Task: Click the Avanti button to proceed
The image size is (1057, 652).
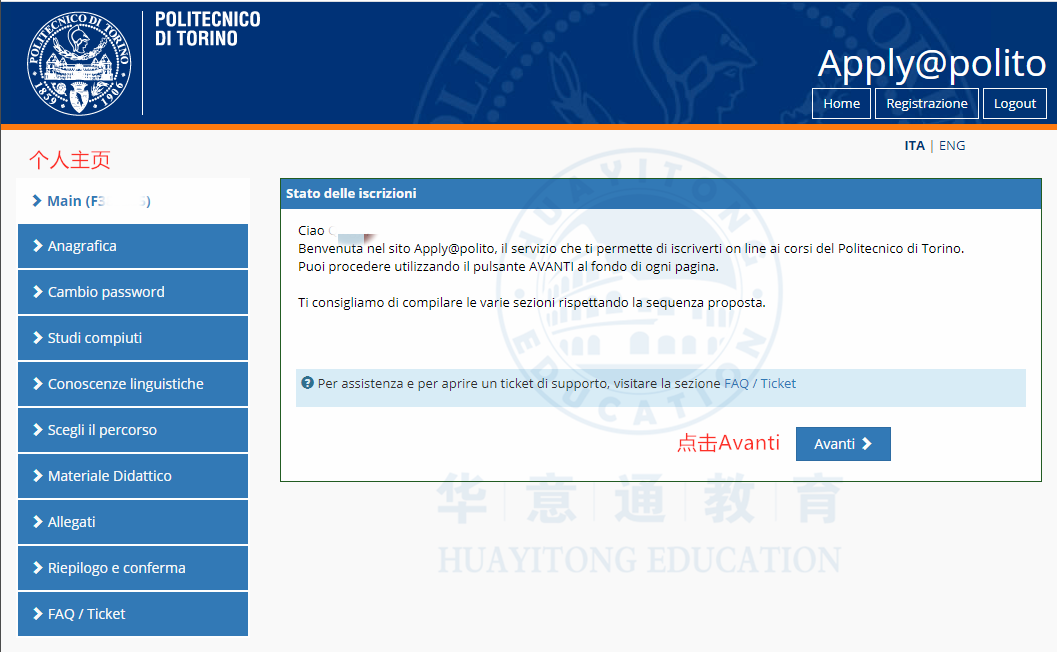Action: click(843, 444)
